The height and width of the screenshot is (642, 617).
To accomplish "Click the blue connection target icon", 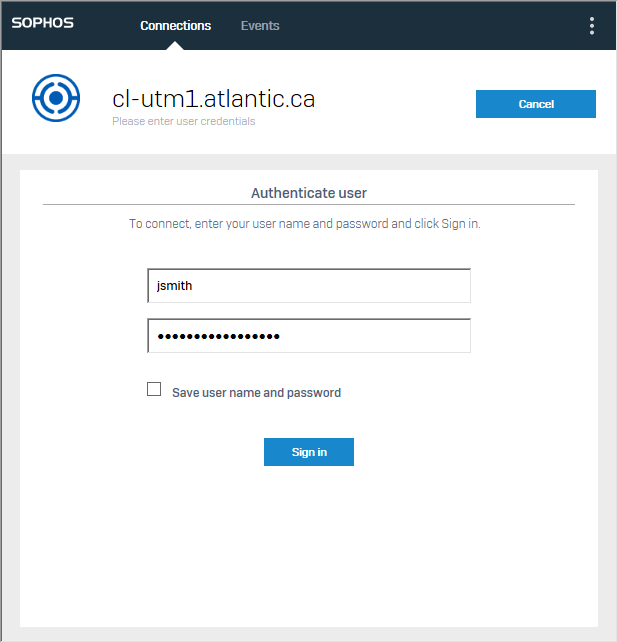I will (56, 98).
